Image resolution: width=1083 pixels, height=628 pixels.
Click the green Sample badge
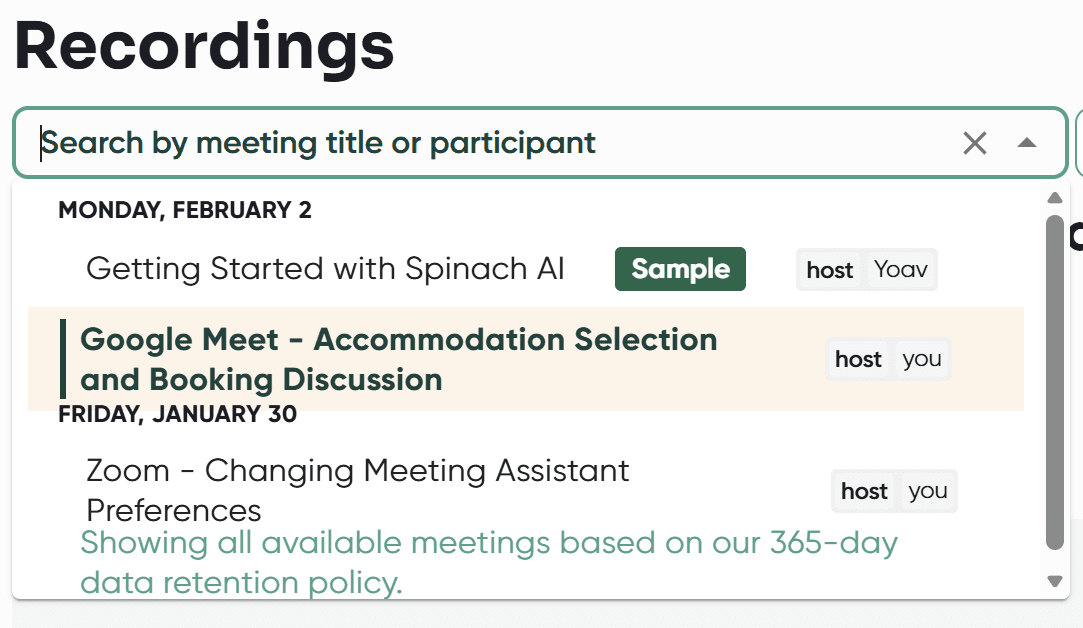[x=680, y=269]
